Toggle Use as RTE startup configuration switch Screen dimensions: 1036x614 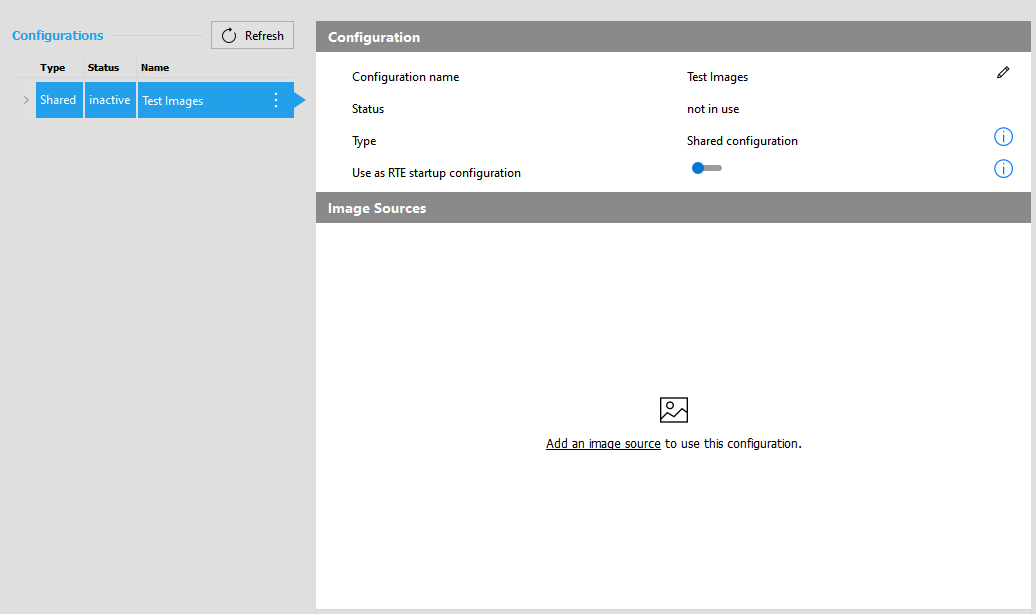point(706,168)
